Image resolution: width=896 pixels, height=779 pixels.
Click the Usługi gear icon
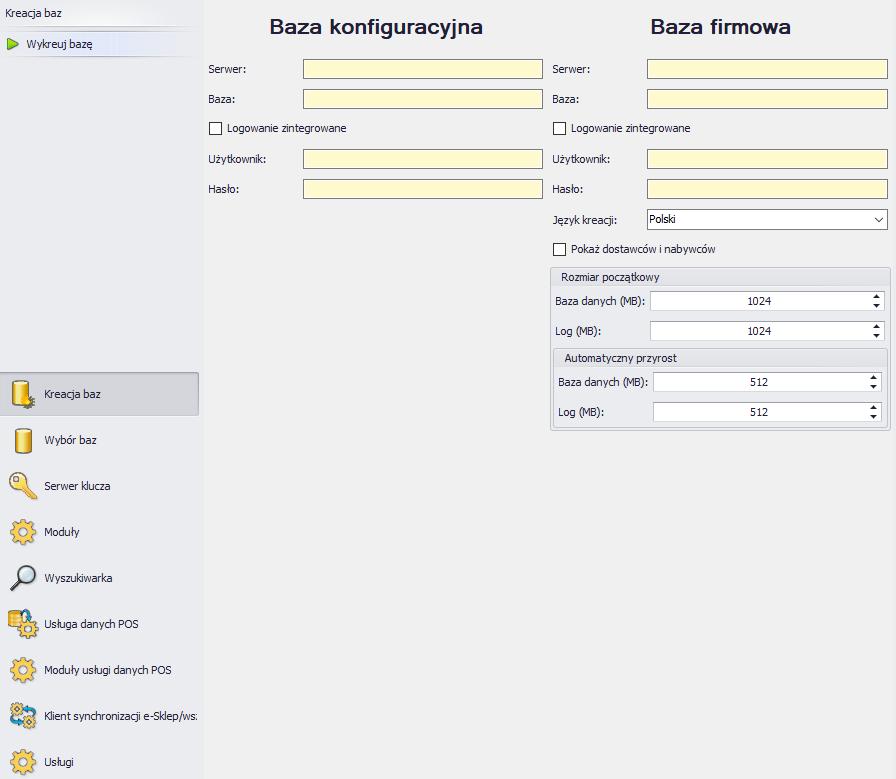[23, 762]
